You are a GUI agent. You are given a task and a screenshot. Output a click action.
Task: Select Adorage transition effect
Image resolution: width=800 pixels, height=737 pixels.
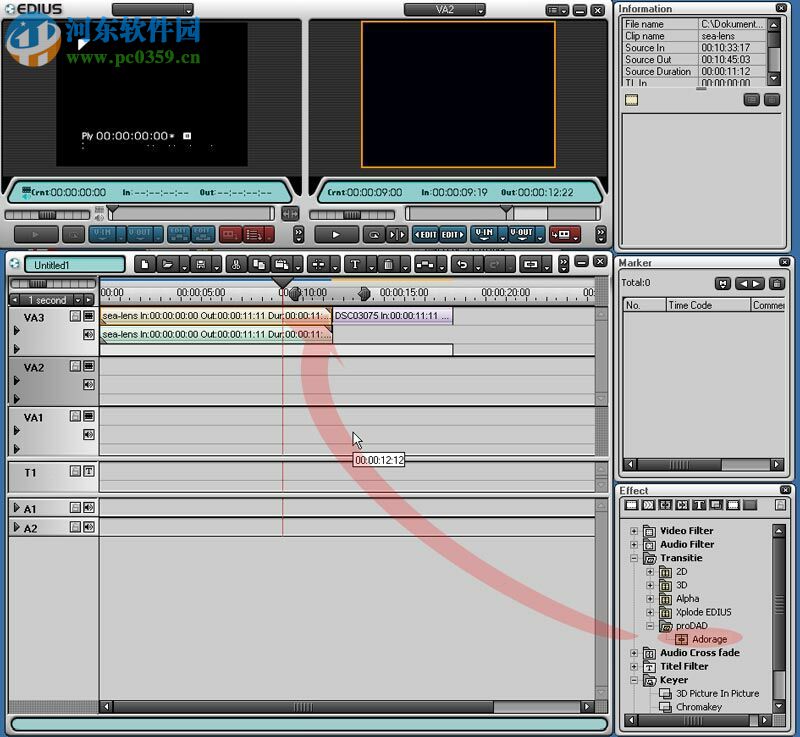(709, 639)
